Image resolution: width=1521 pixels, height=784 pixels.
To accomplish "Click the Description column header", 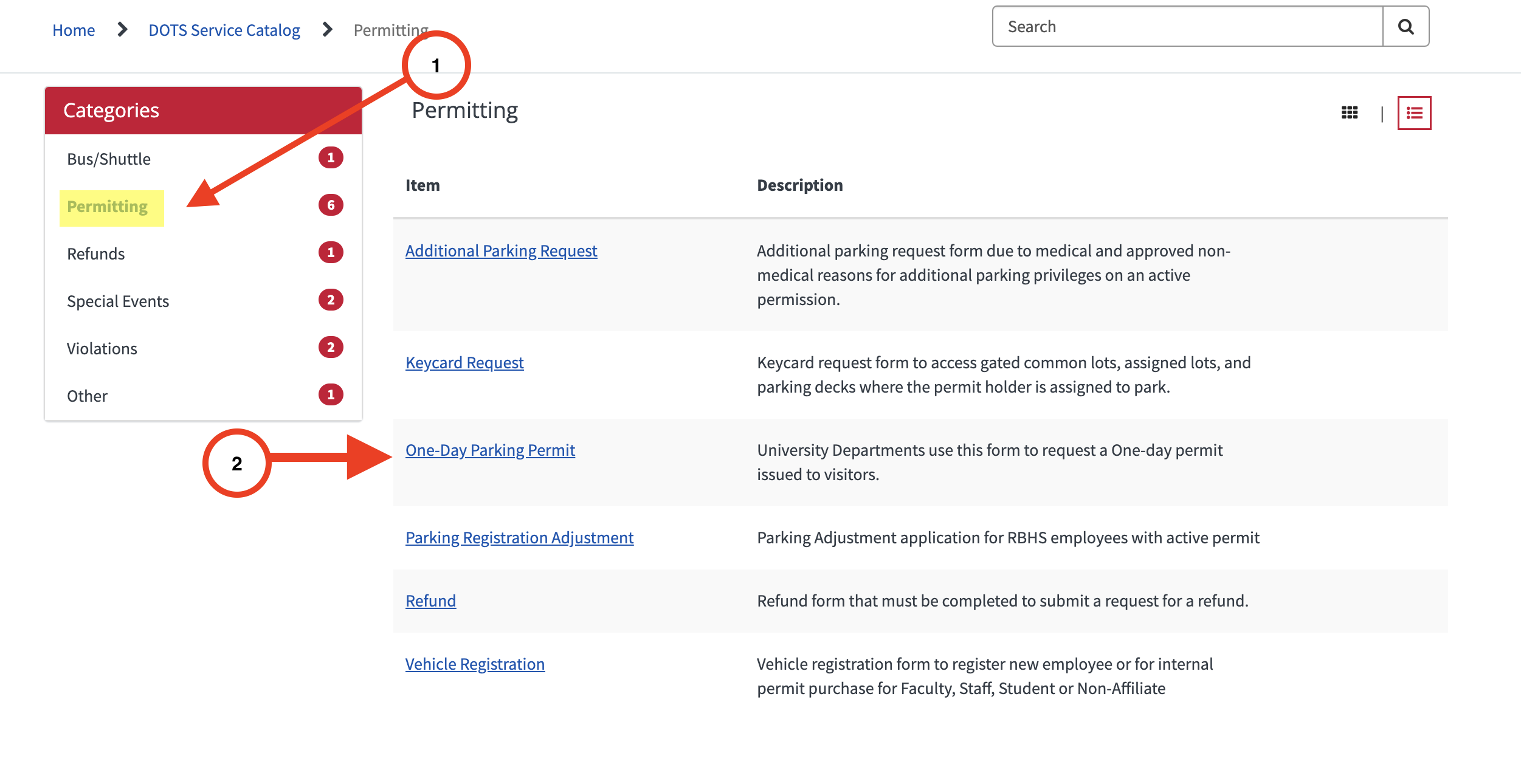I will (800, 185).
